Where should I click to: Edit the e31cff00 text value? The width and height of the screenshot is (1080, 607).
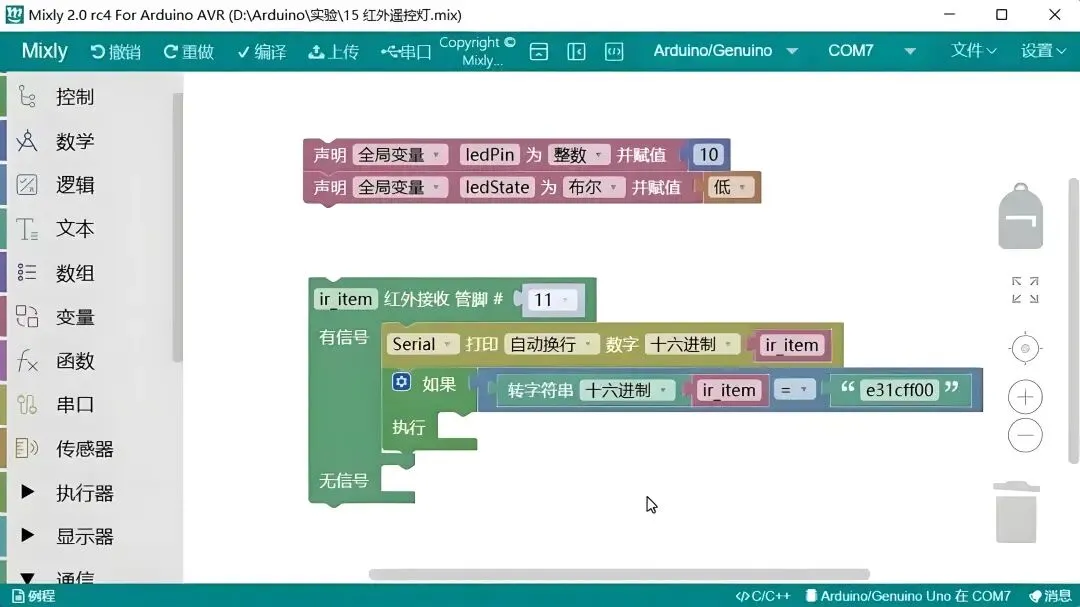tap(900, 391)
